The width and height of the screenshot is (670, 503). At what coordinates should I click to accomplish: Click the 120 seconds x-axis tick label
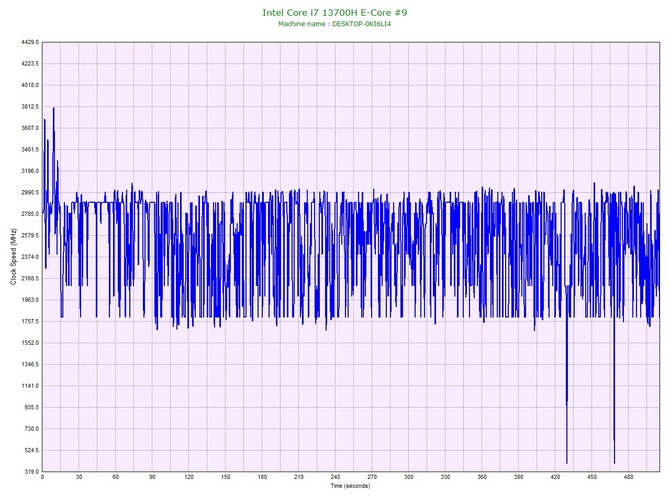tap(189, 477)
